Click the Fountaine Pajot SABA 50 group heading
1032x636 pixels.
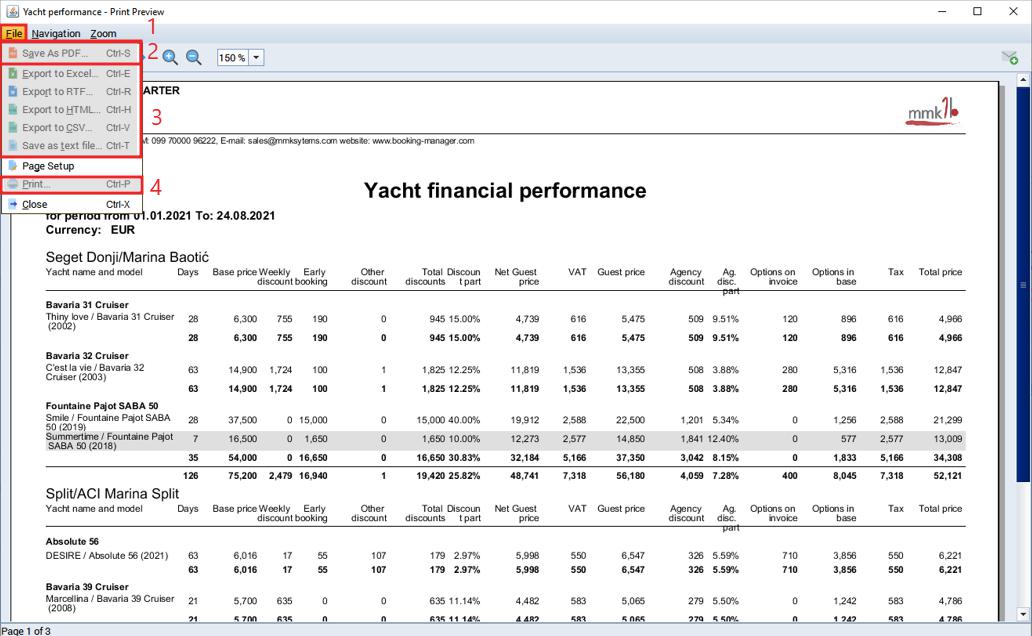click(102, 406)
